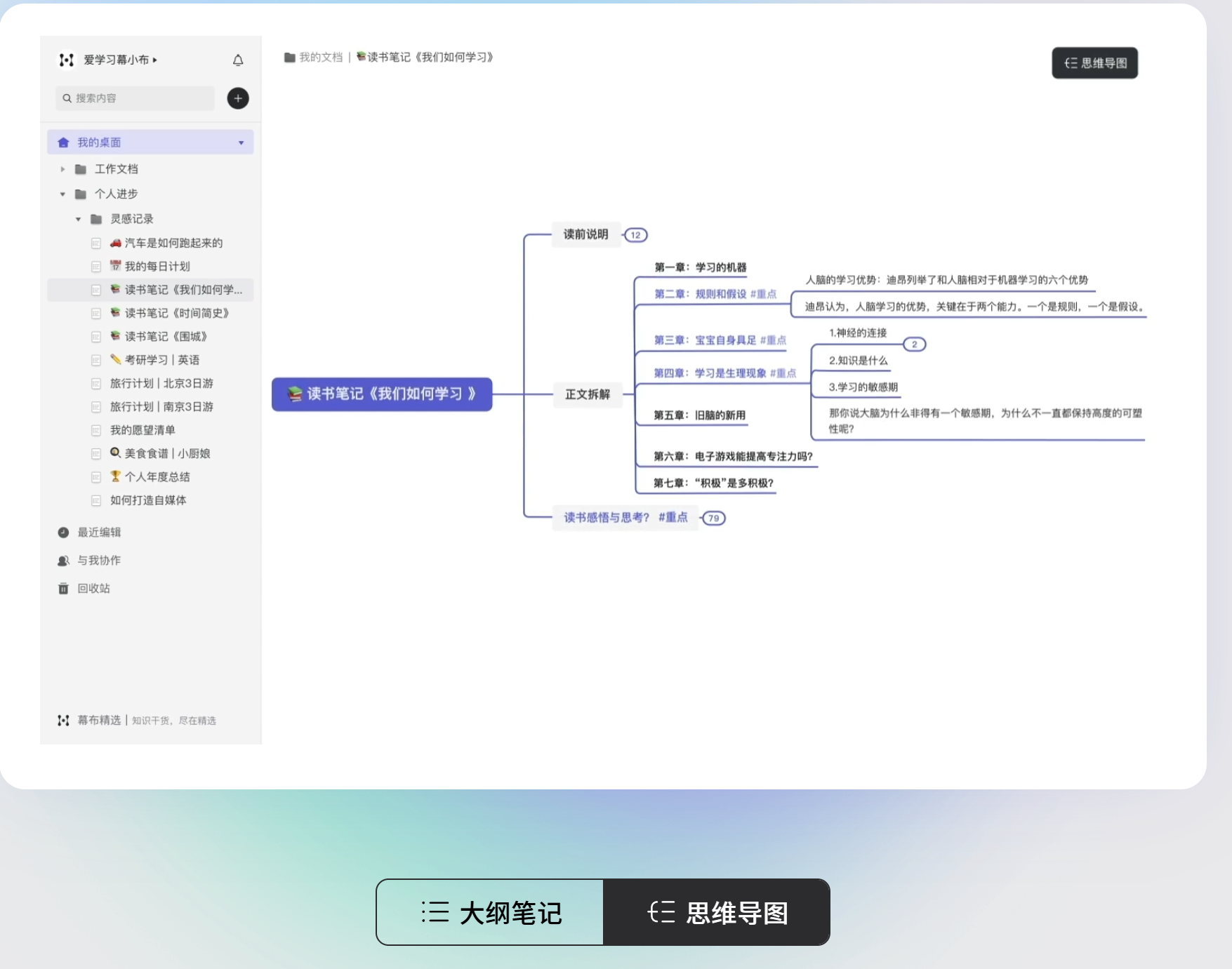This screenshot has height=969, width=1232.
Task: Click node text 那你说大脑为什么非得有一个敏感期
Action: point(986,421)
